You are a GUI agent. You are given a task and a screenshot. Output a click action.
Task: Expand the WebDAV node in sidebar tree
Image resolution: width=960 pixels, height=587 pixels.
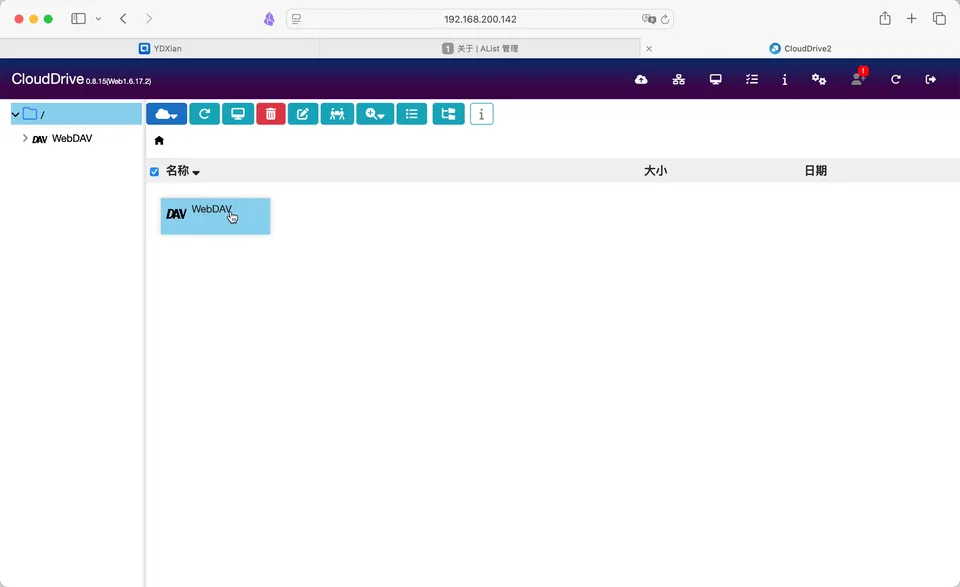(x=25, y=139)
